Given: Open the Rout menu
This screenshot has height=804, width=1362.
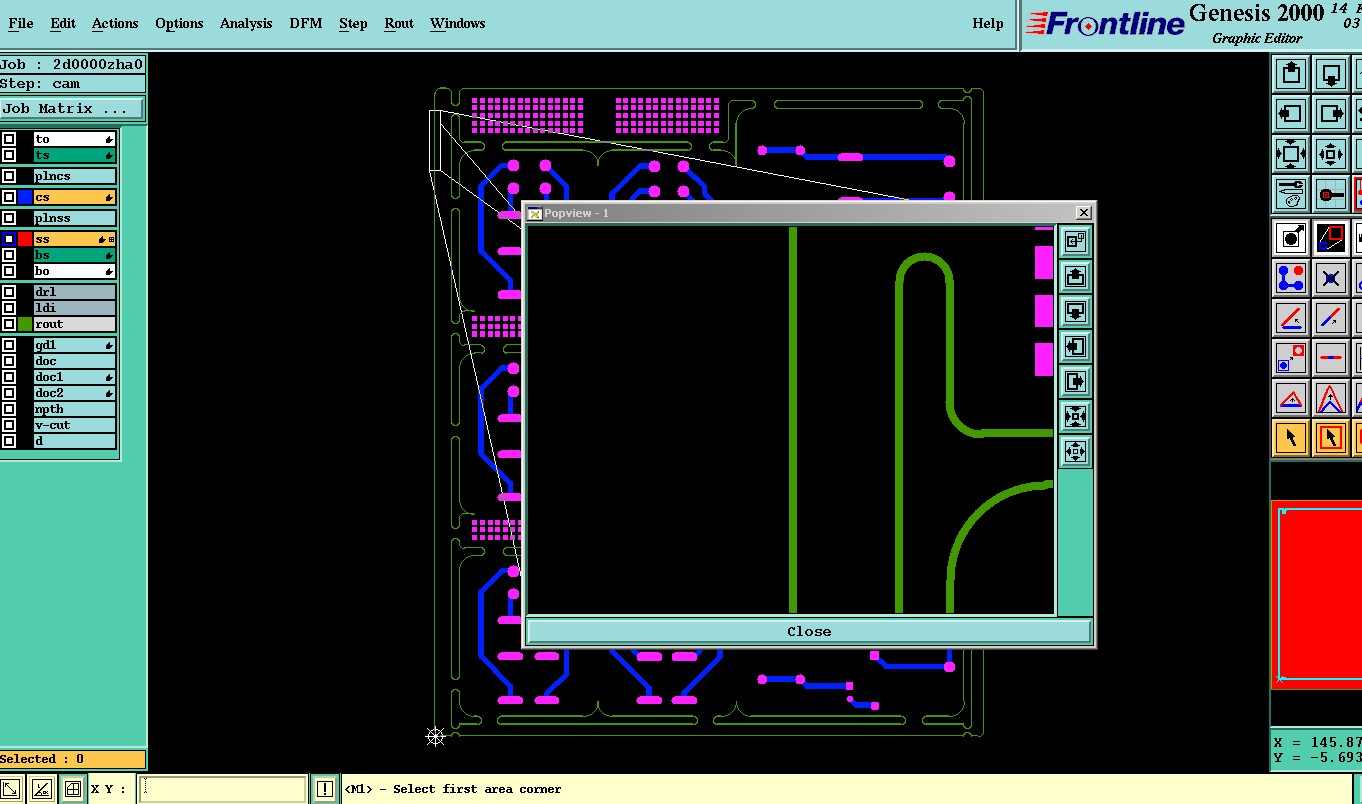Looking at the screenshot, I should [x=399, y=23].
